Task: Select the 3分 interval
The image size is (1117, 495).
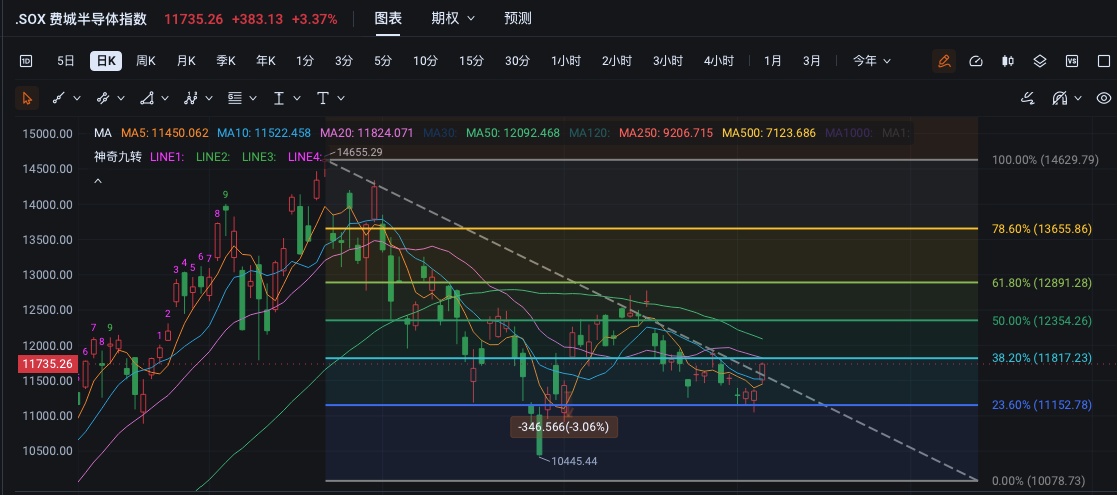Action: (344, 61)
